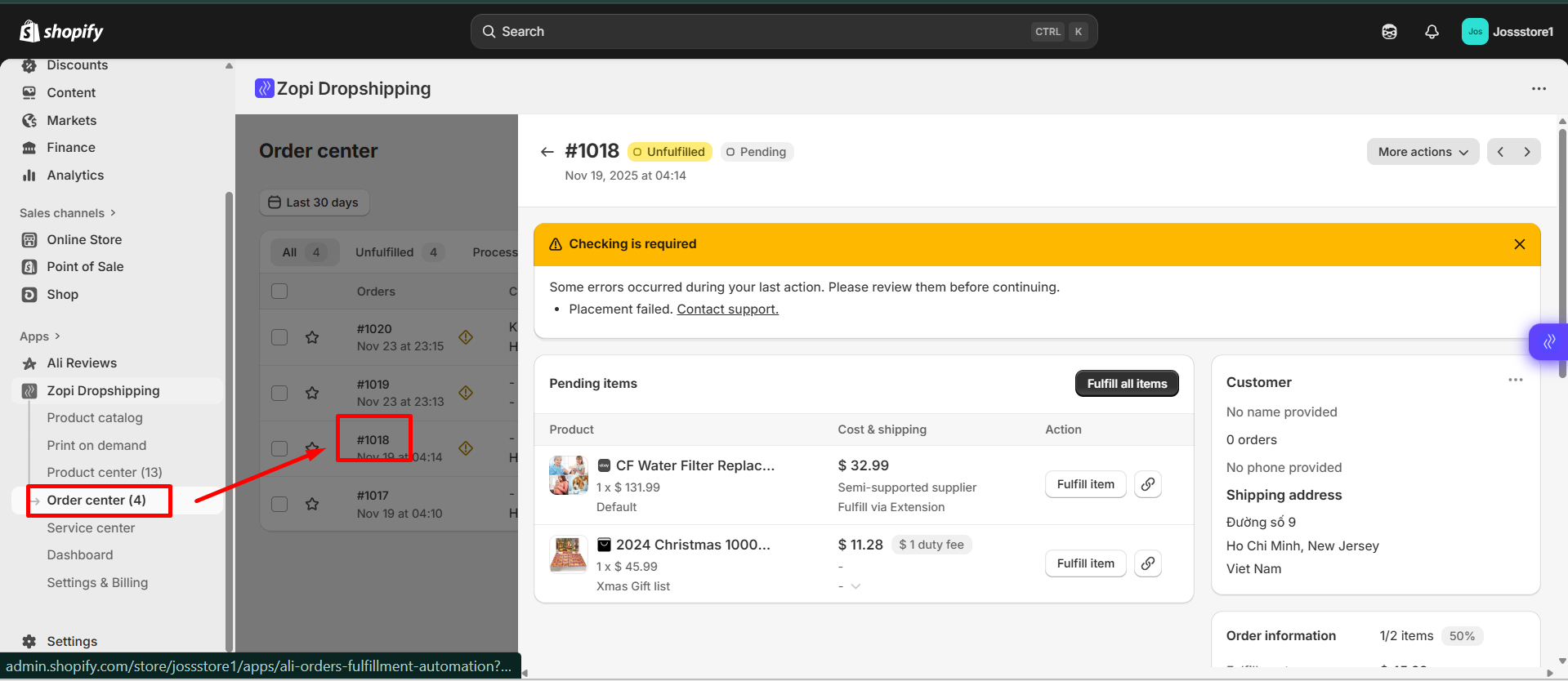
Task: Open Product catalog in Zopi menu
Action: (x=95, y=418)
